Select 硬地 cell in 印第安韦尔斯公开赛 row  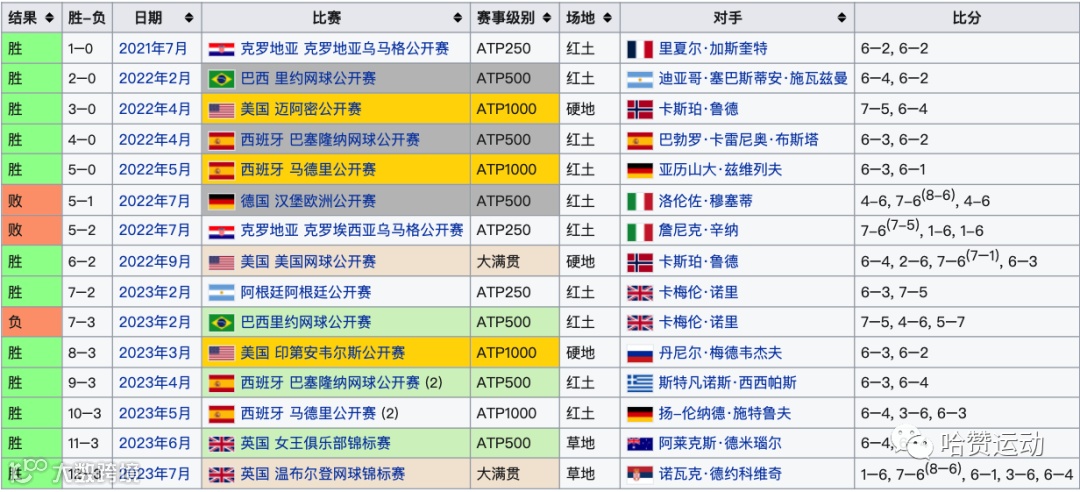(590, 353)
